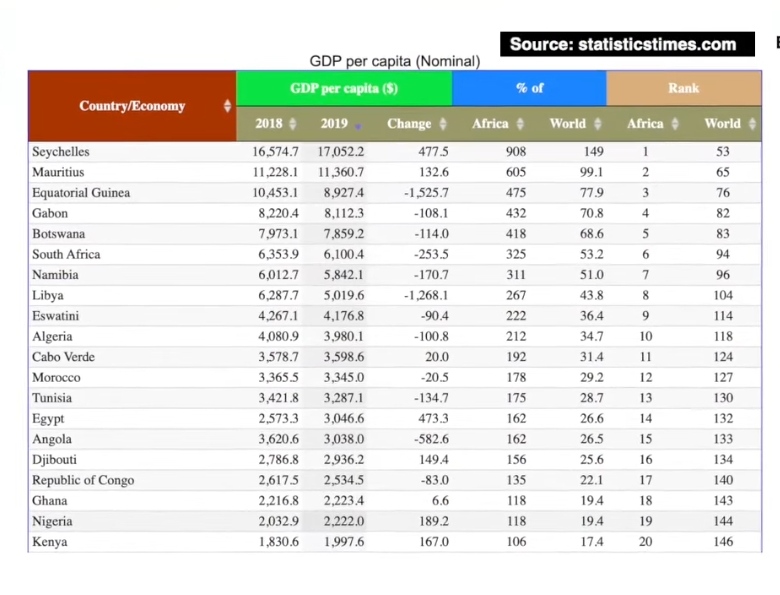780x595 pixels.
Task: Select the Gabon row name
Action: [x=50, y=213]
